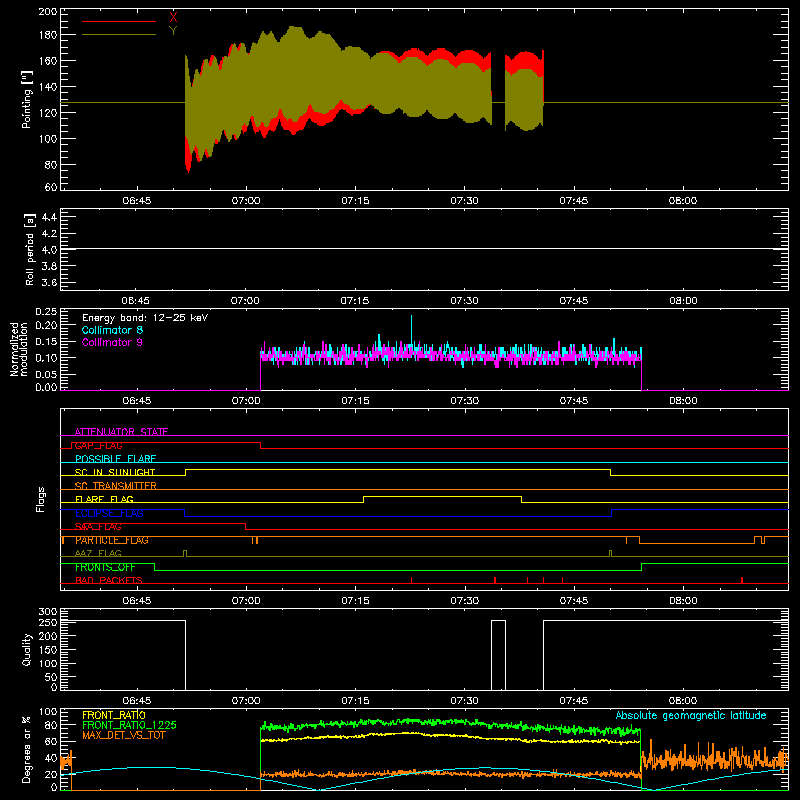Image resolution: width=800 pixels, height=800 pixels.
Task: Click the GAP_FLAG label
Action: click(99, 445)
